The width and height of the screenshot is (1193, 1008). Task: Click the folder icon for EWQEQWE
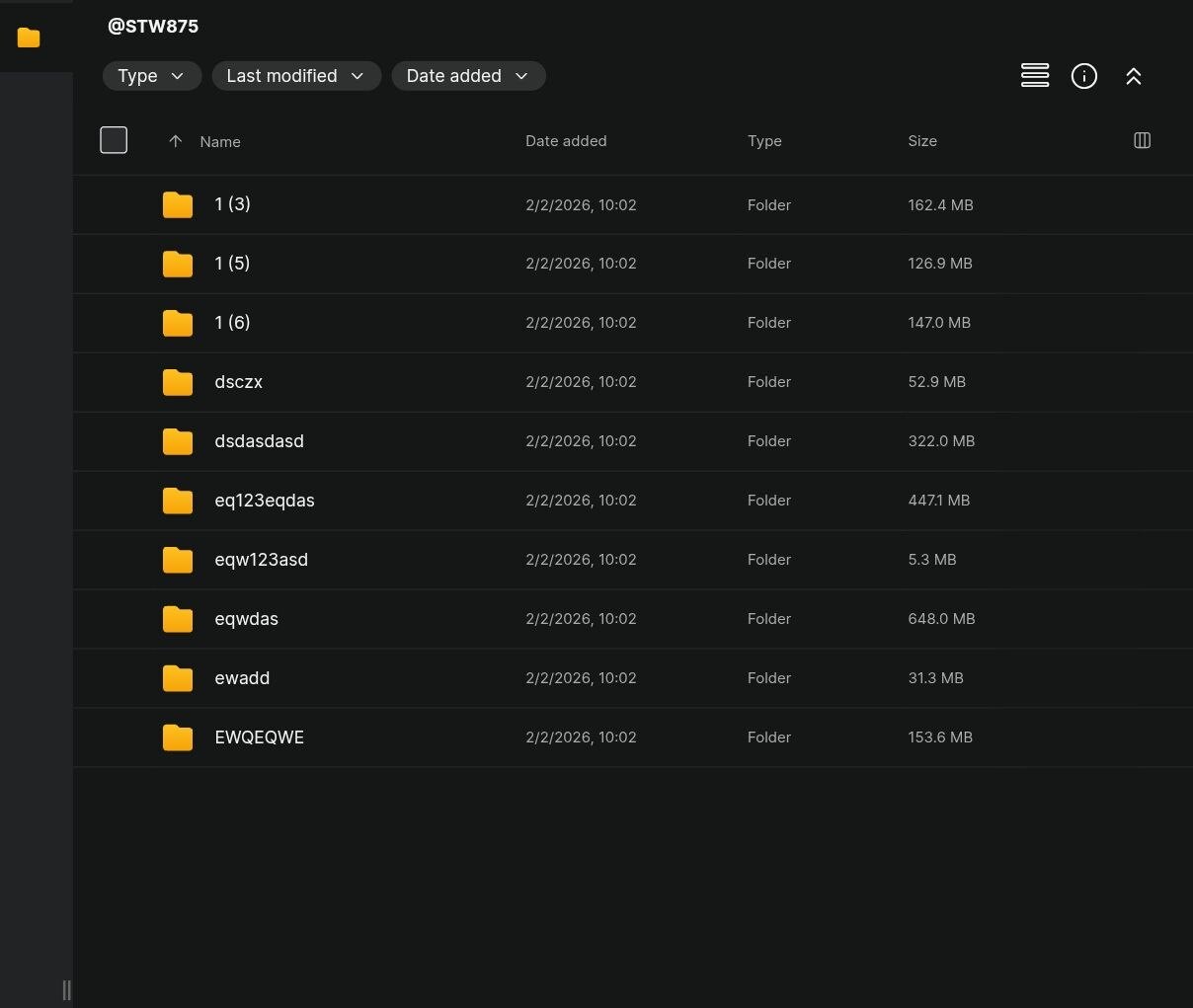coord(178,737)
